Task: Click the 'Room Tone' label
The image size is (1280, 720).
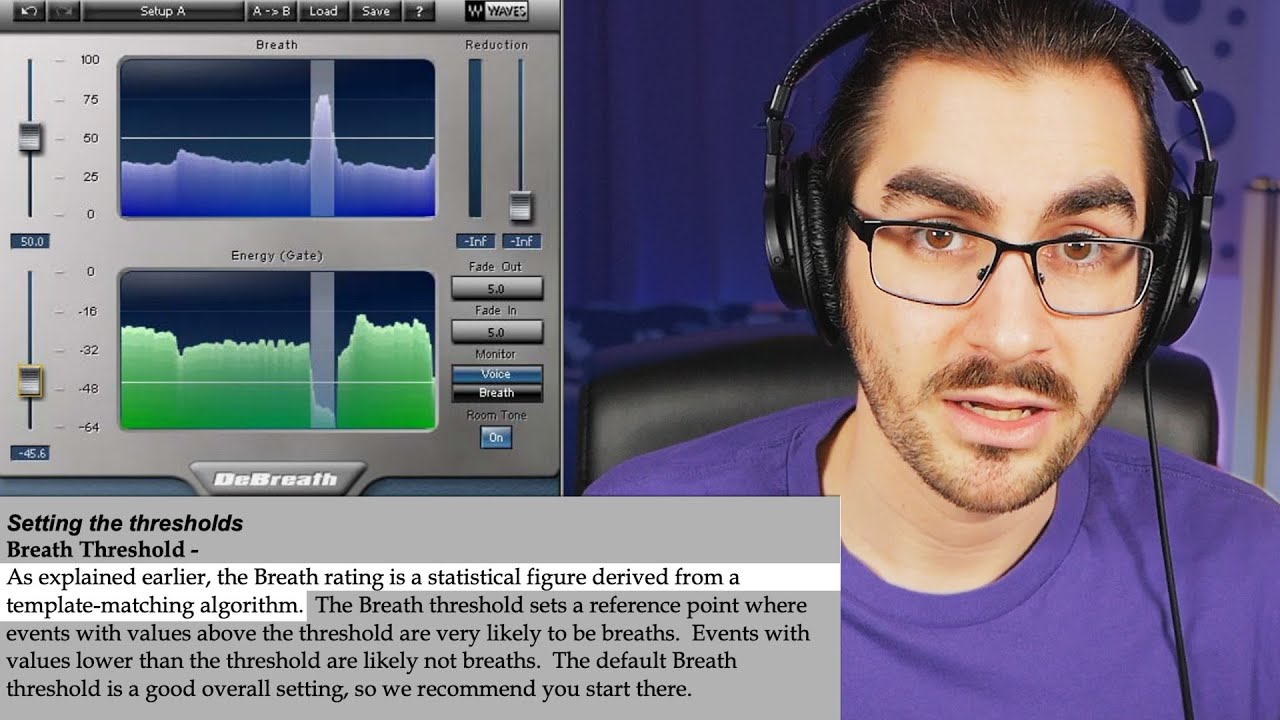Action: point(496,415)
